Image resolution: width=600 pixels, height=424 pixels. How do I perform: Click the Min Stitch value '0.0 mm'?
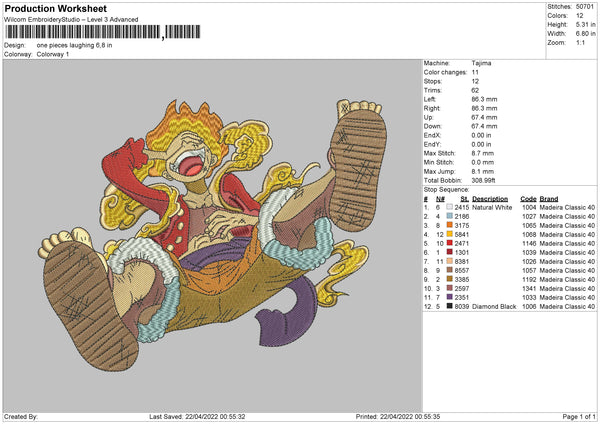tap(483, 162)
